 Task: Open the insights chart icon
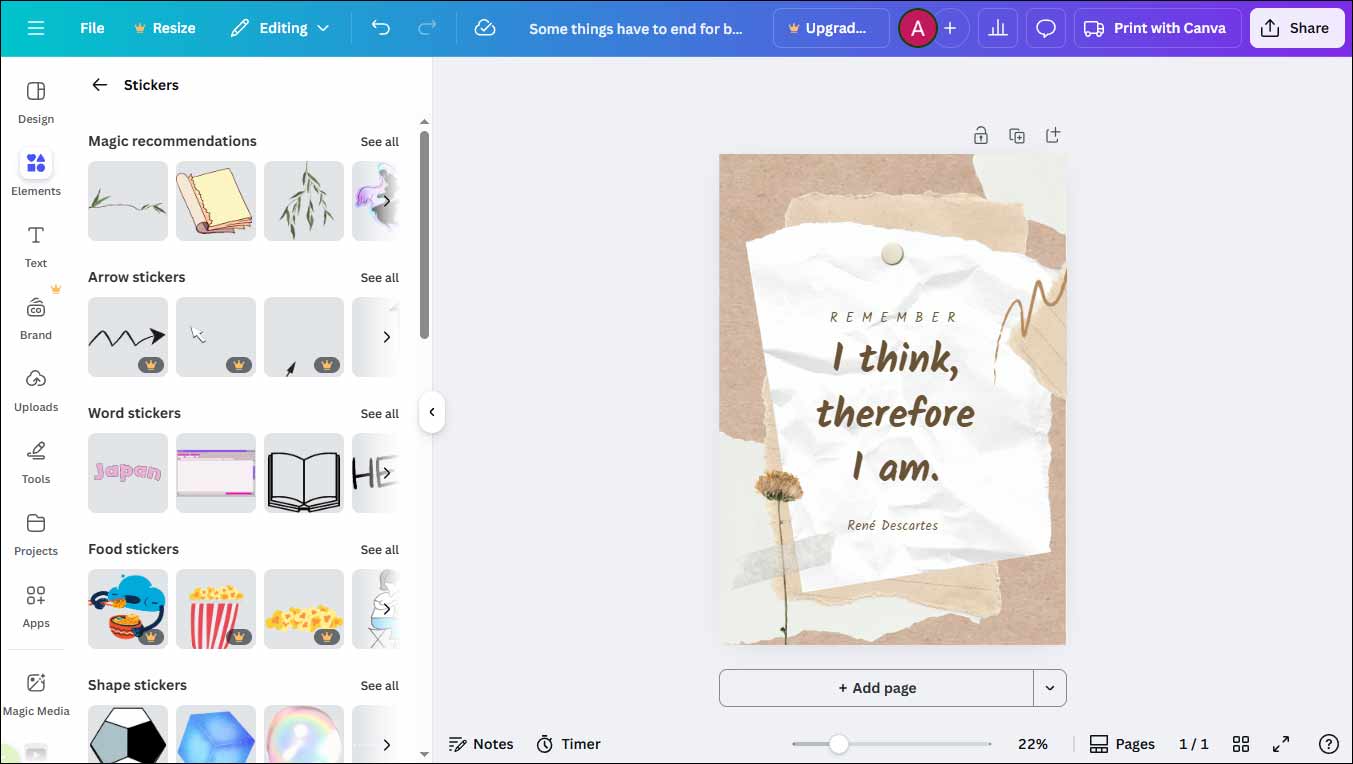pyautogui.click(x=997, y=28)
